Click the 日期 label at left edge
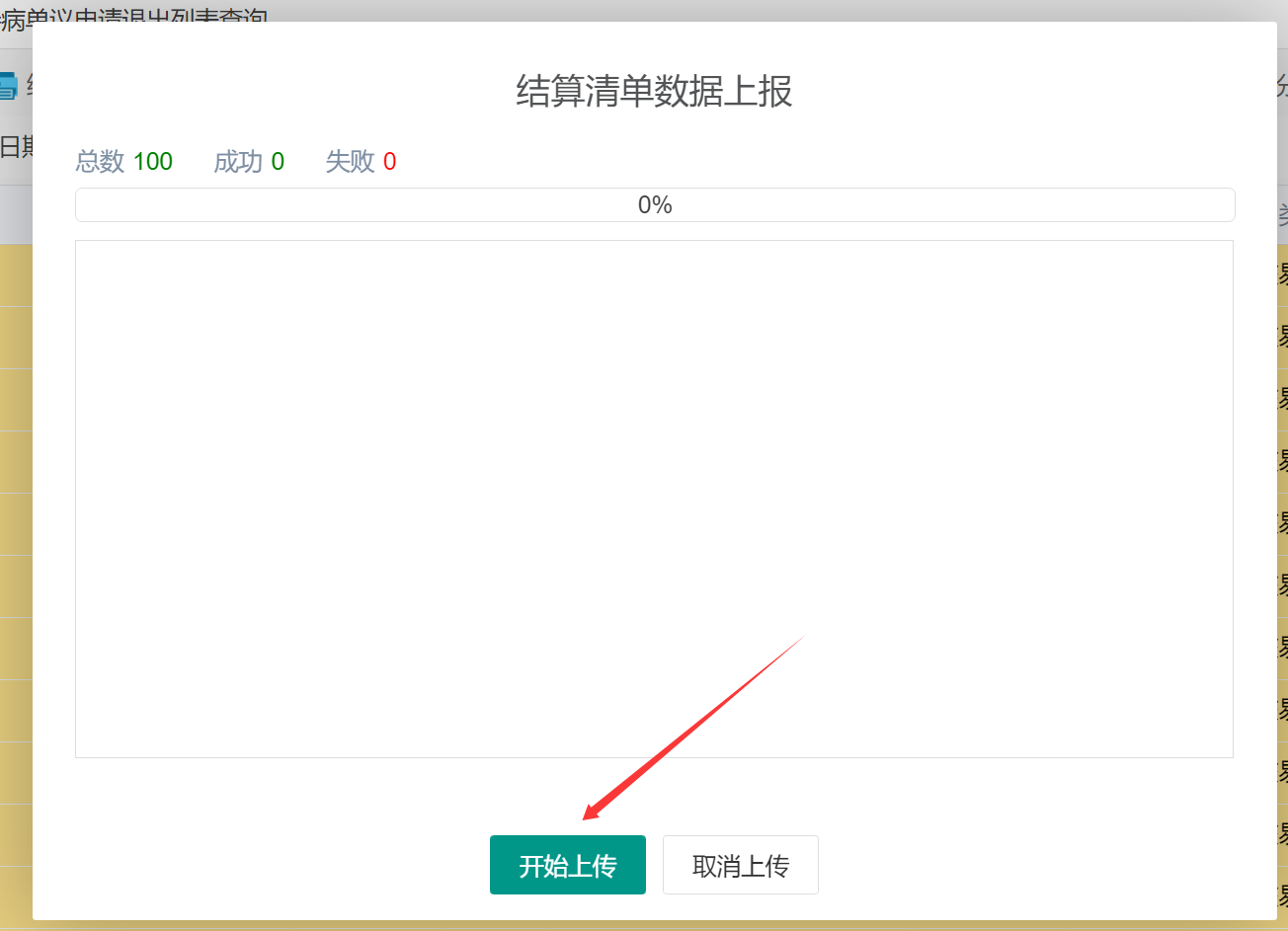 pos(16,148)
